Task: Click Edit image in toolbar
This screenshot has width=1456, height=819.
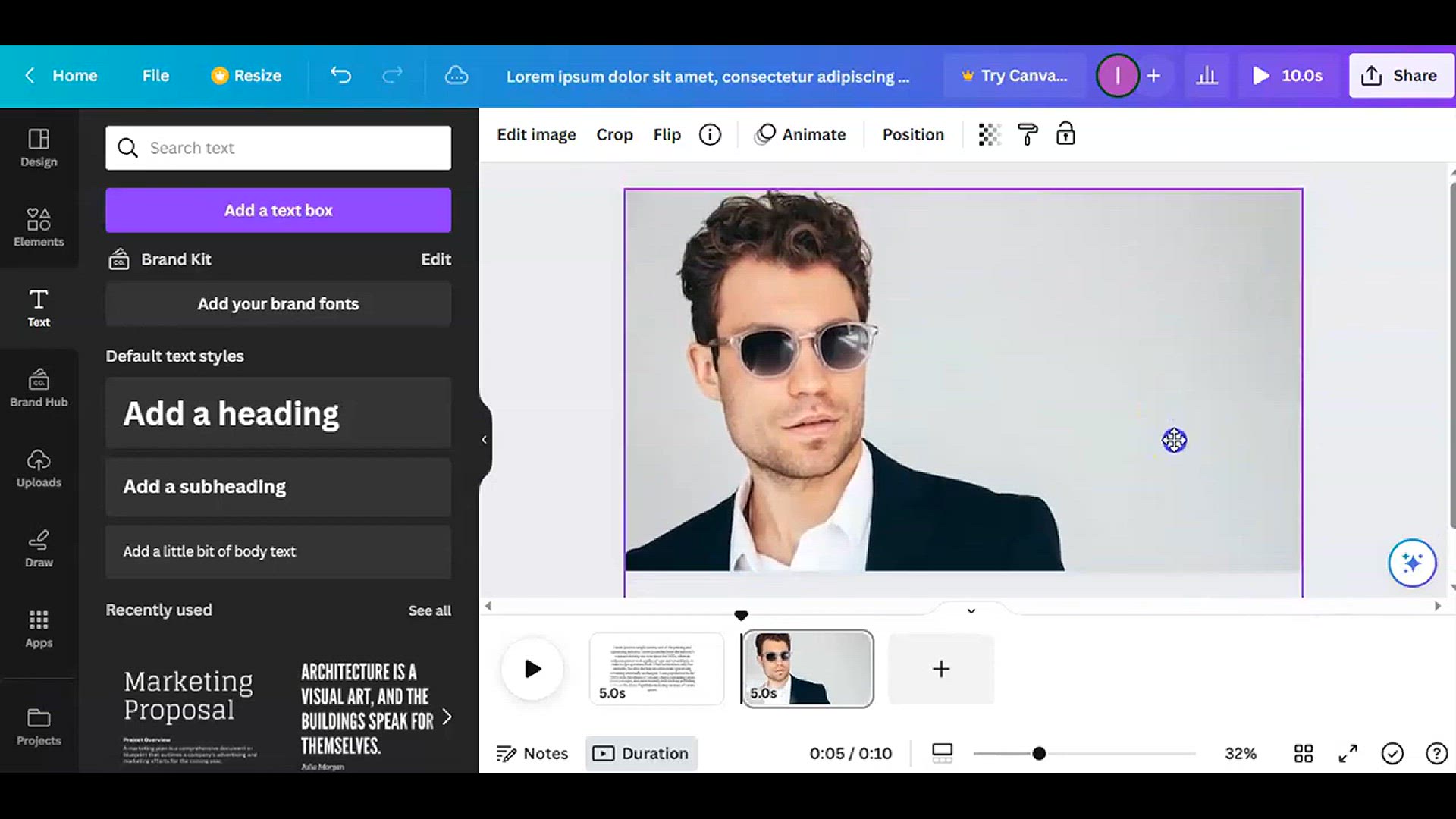Action: [536, 134]
